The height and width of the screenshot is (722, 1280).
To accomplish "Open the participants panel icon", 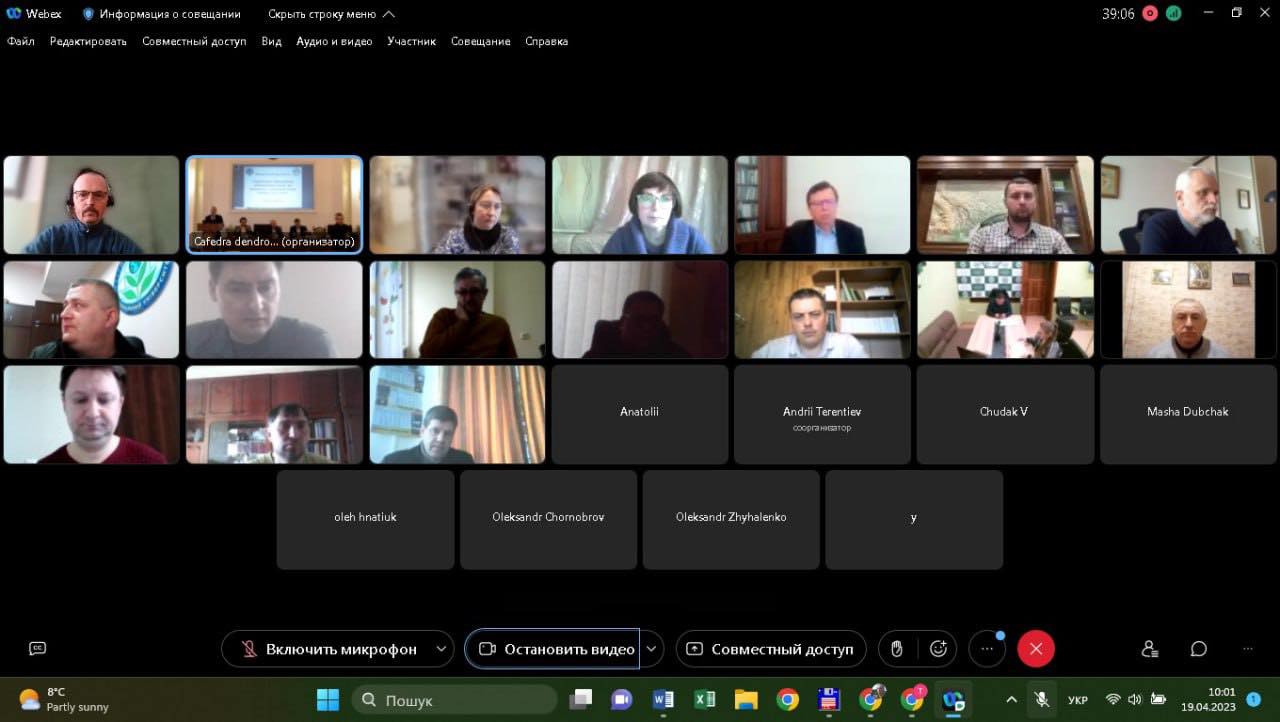I will (x=1150, y=649).
